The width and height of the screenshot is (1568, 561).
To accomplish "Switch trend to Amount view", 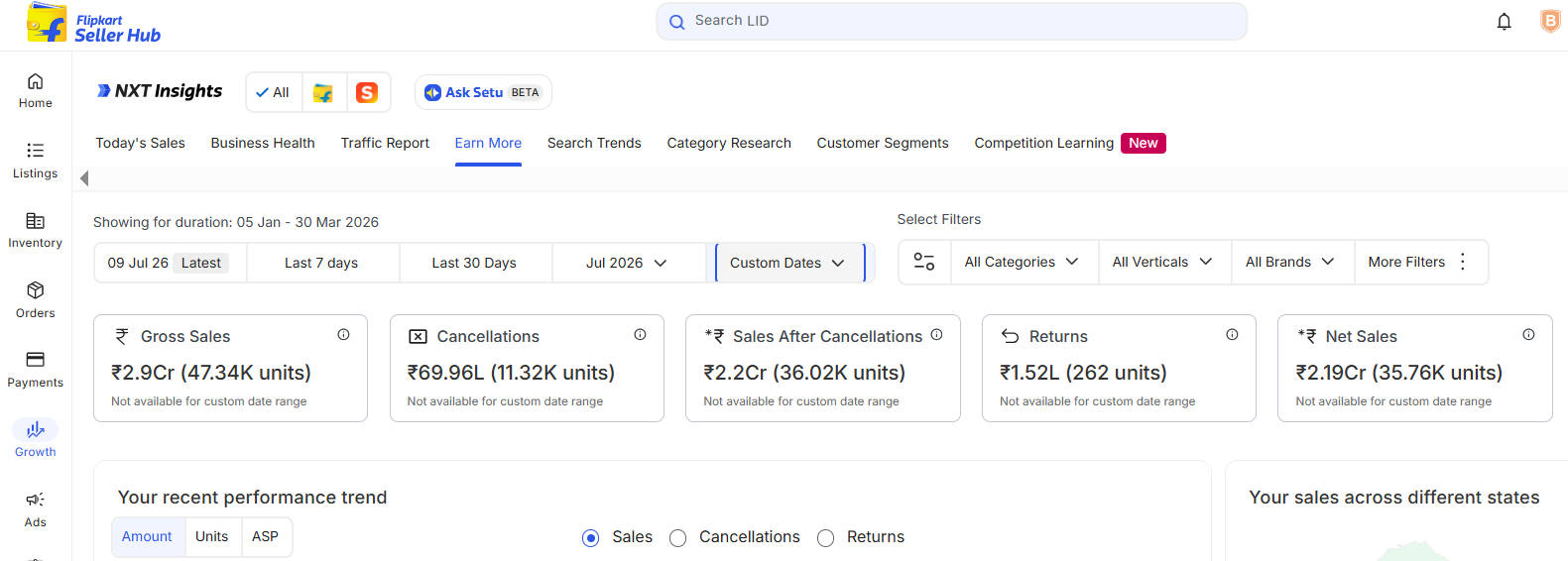I will [x=147, y=536].
